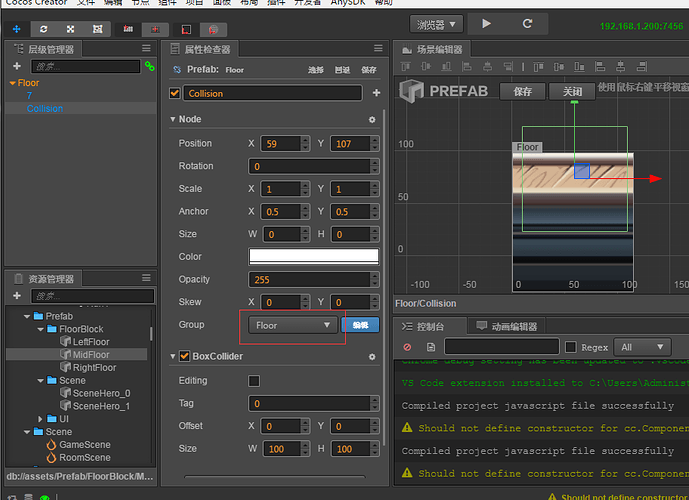The width and height of the screenshot is (689, 500).
Task: Click the prefab save button in scene
Action: (x=522, y=91)
